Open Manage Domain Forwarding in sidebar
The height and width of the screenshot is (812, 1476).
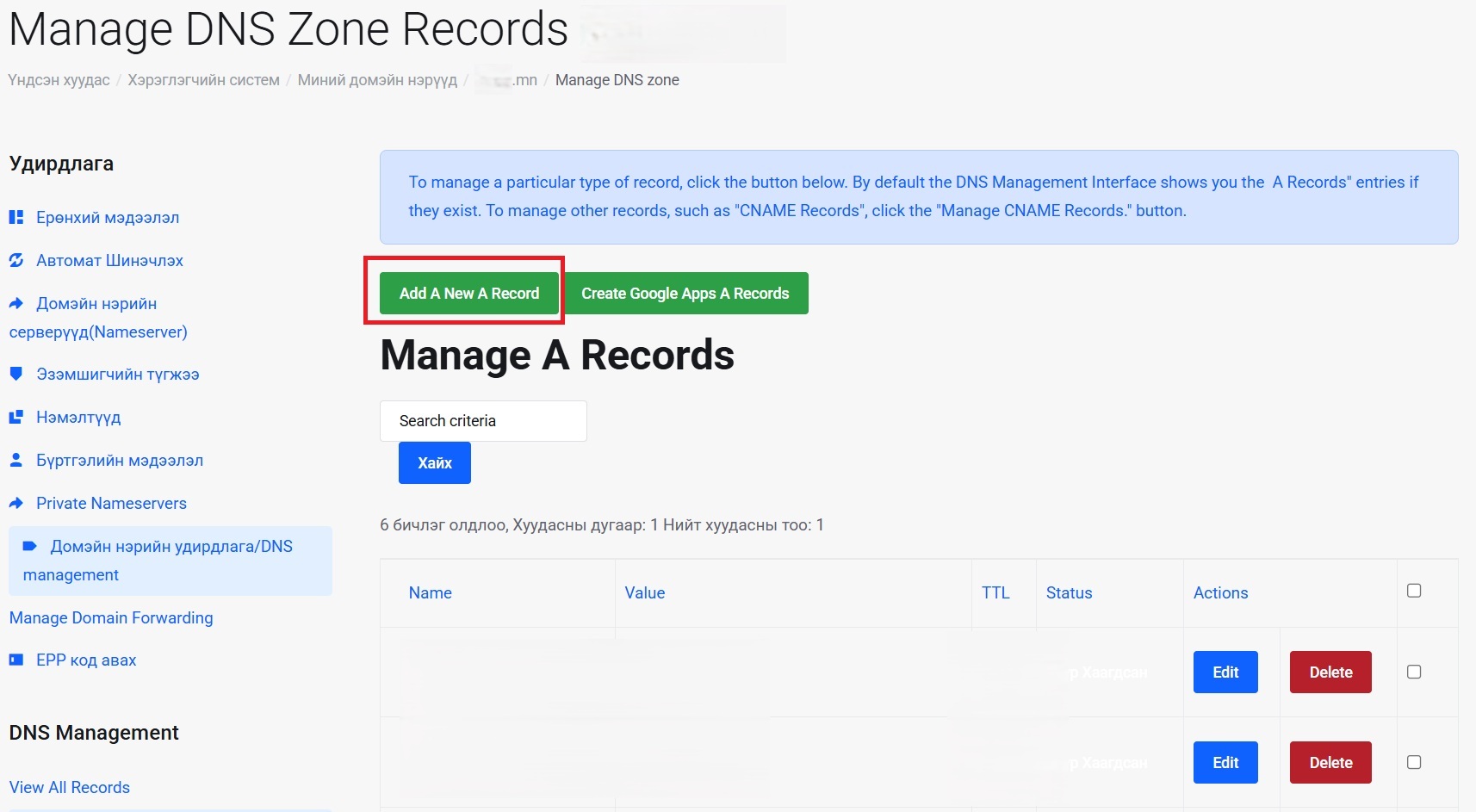click(x=111, y=617)
